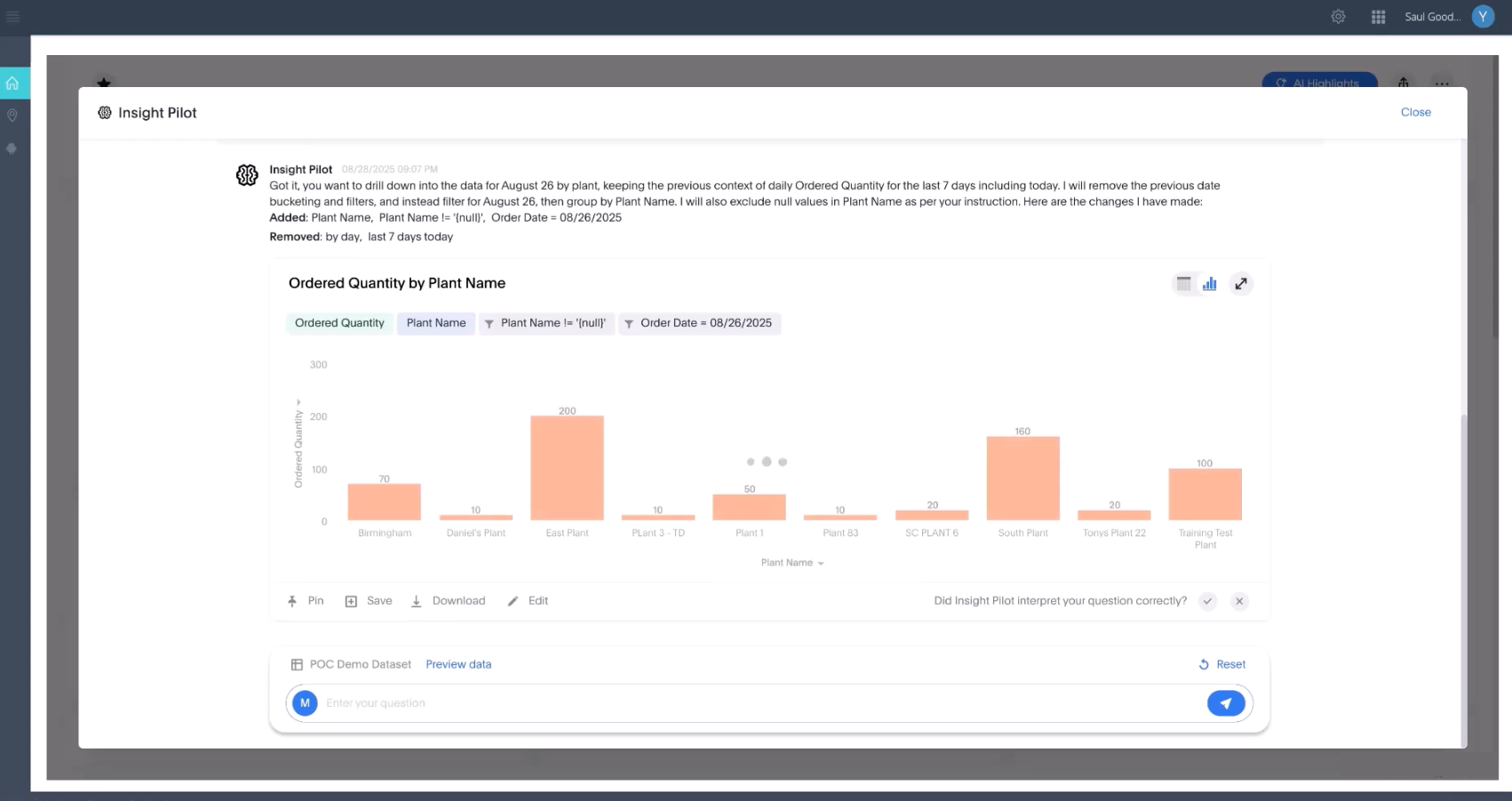This screenshot has width=1512, height=801.
Task: Send question with paper plane button
Action: pos(1225,703)
